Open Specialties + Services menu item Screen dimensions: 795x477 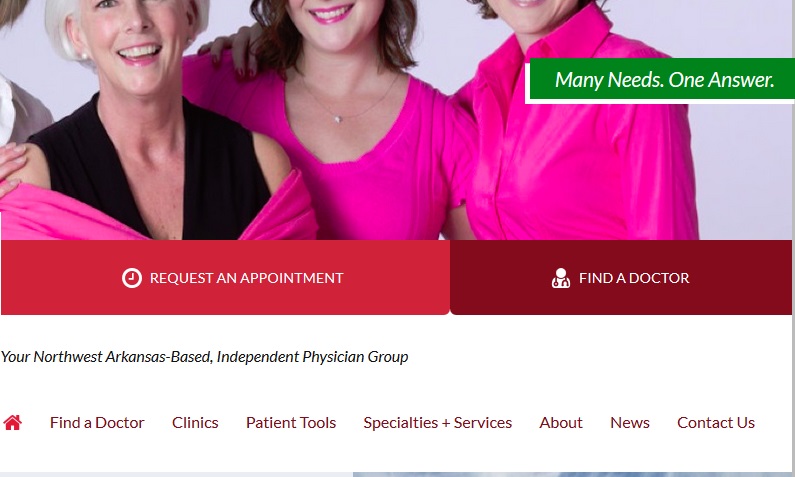point(438,422)
